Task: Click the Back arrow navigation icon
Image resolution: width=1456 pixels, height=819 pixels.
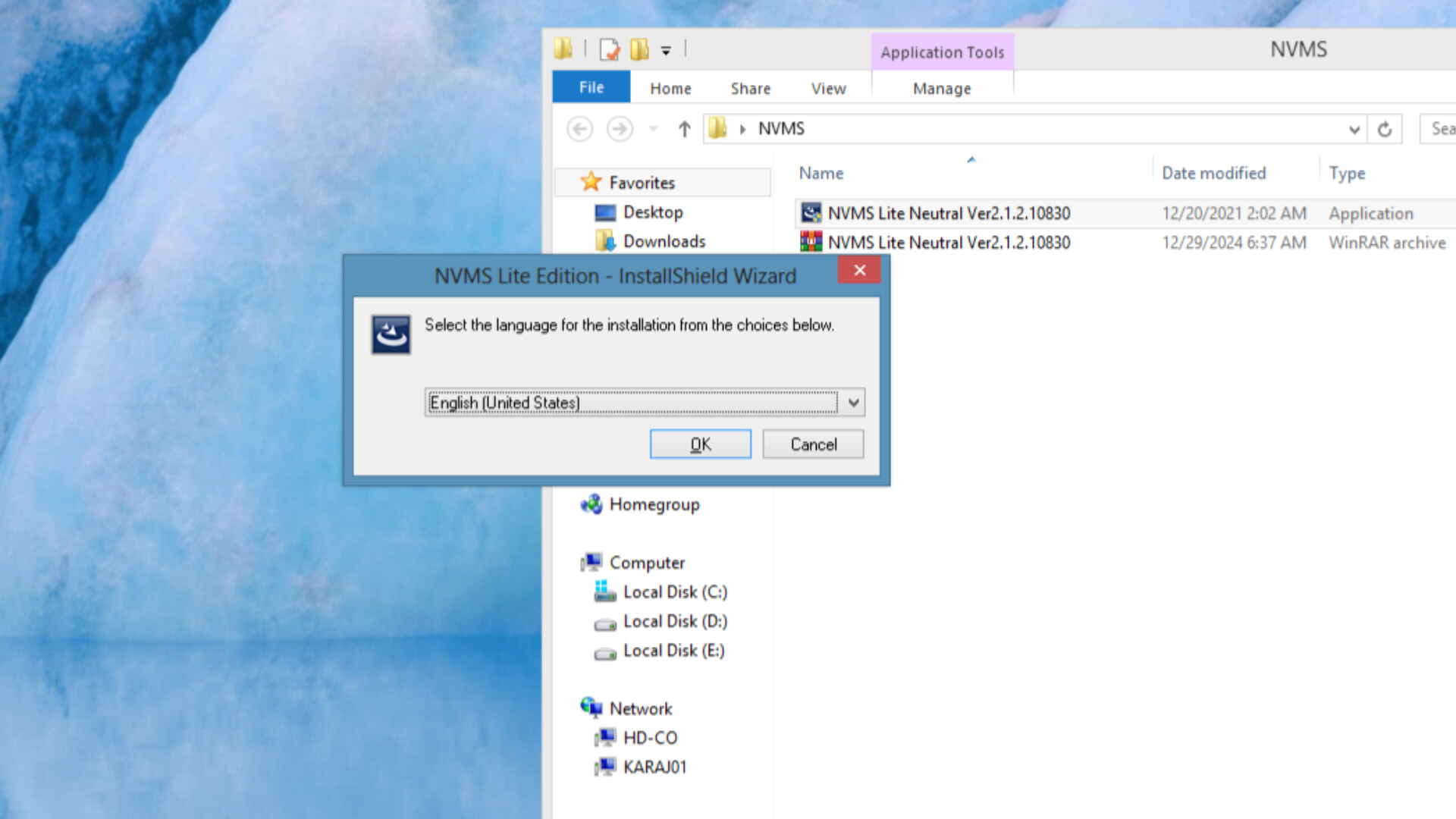Action: click(580, 129)
